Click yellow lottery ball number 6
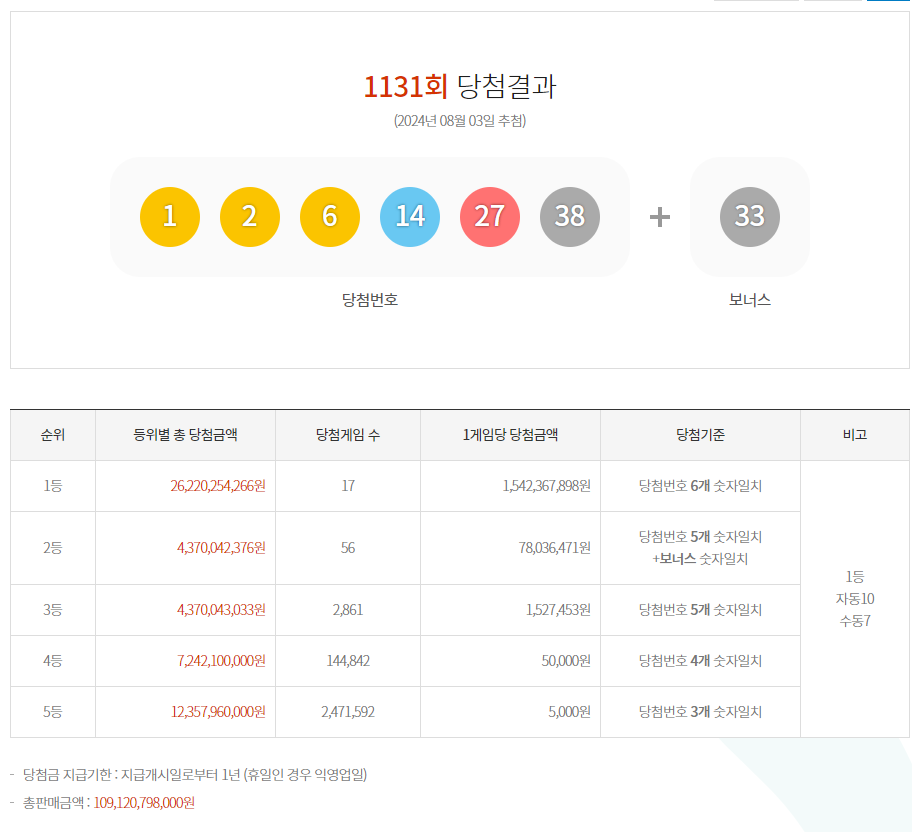Viewport: 912px width, 832px height. [x=330, y=217]
